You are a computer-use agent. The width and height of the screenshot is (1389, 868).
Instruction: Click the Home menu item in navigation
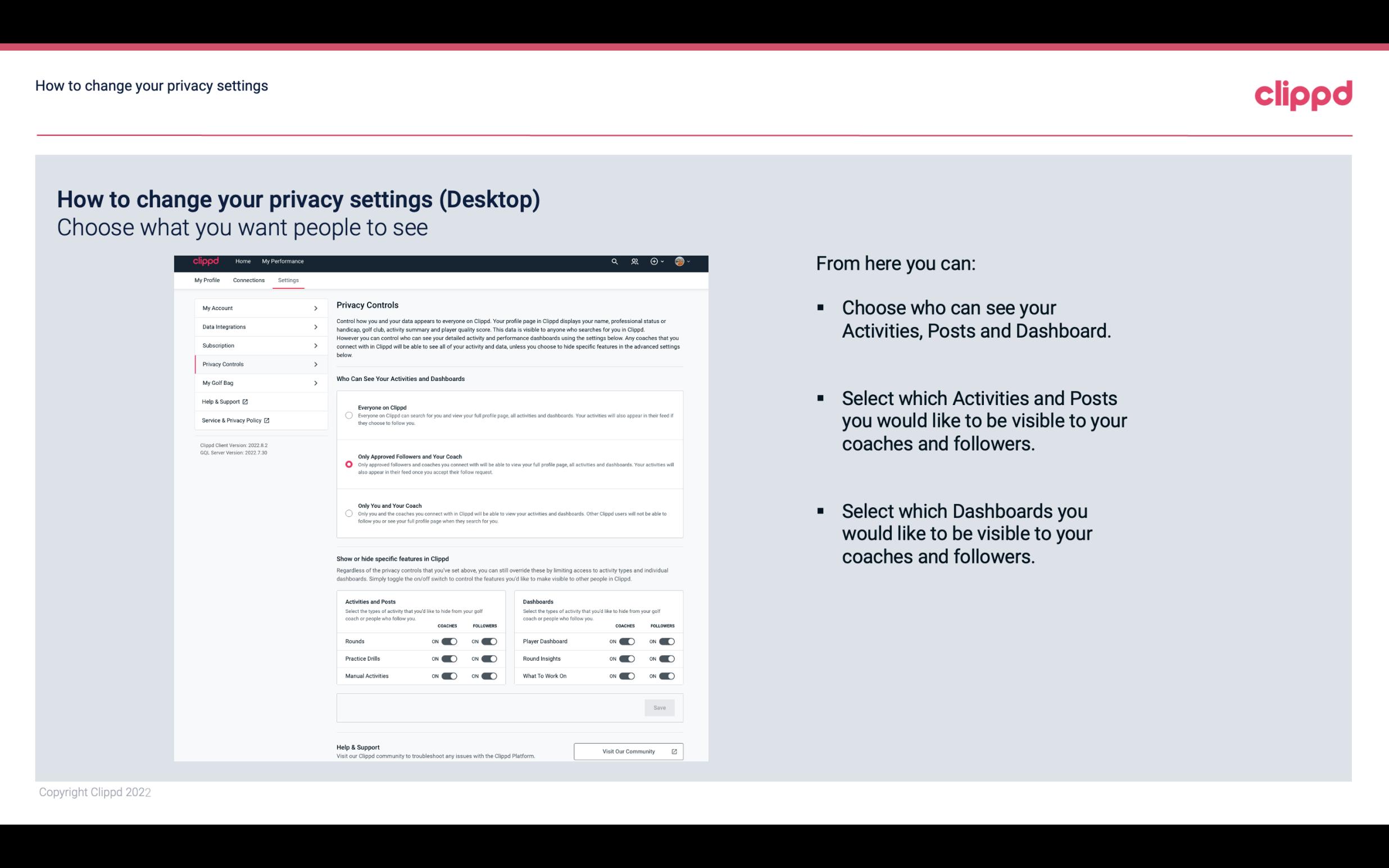click(242, 261)
